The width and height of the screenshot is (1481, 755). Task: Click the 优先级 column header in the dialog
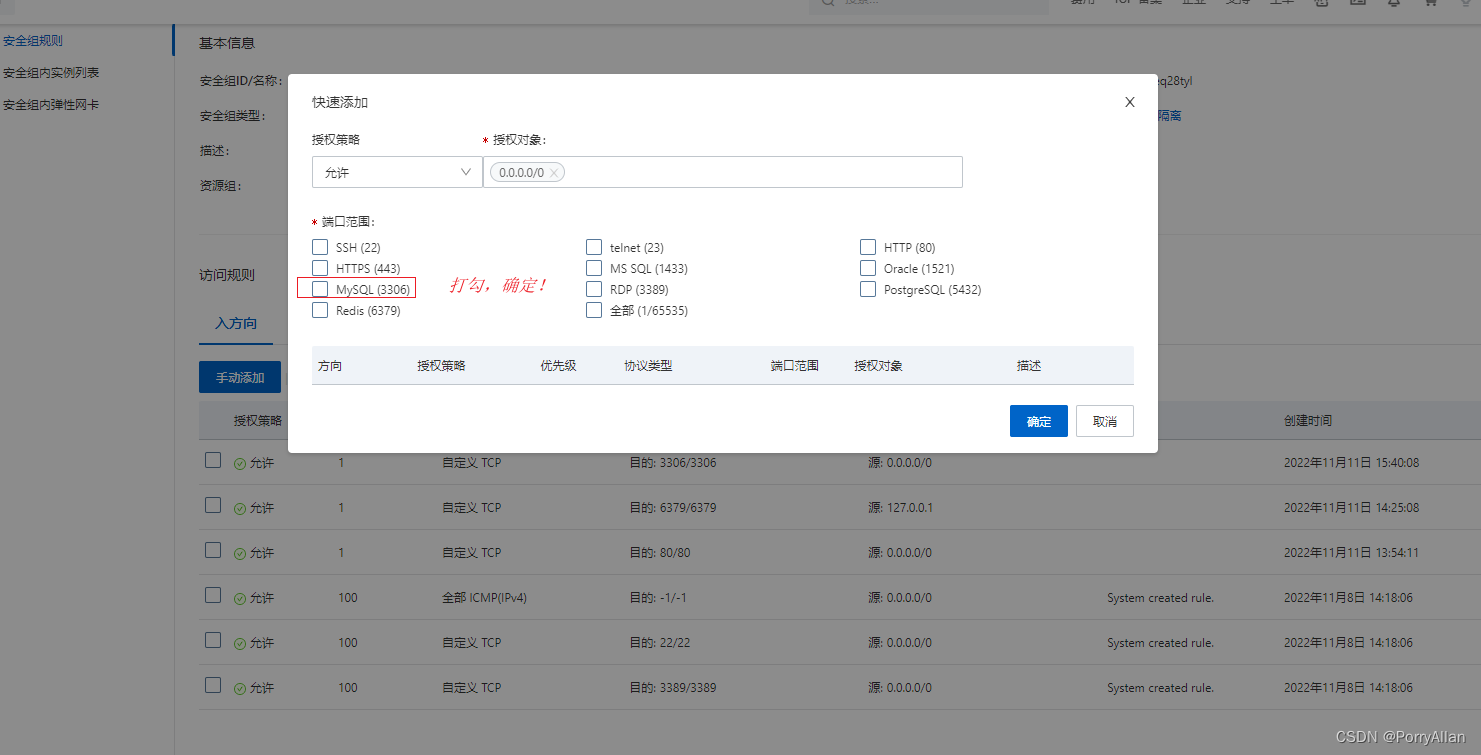coord(558,366)
